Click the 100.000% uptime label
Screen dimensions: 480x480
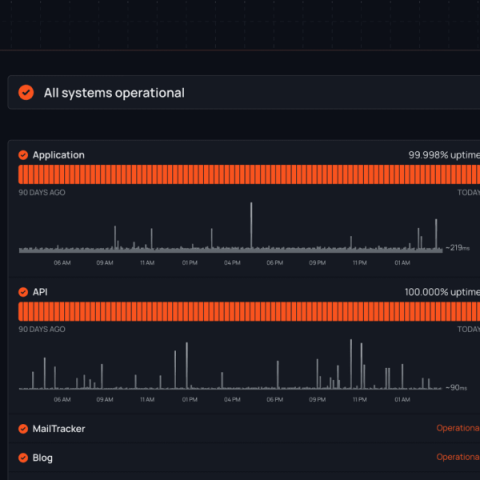click(442, 292)
